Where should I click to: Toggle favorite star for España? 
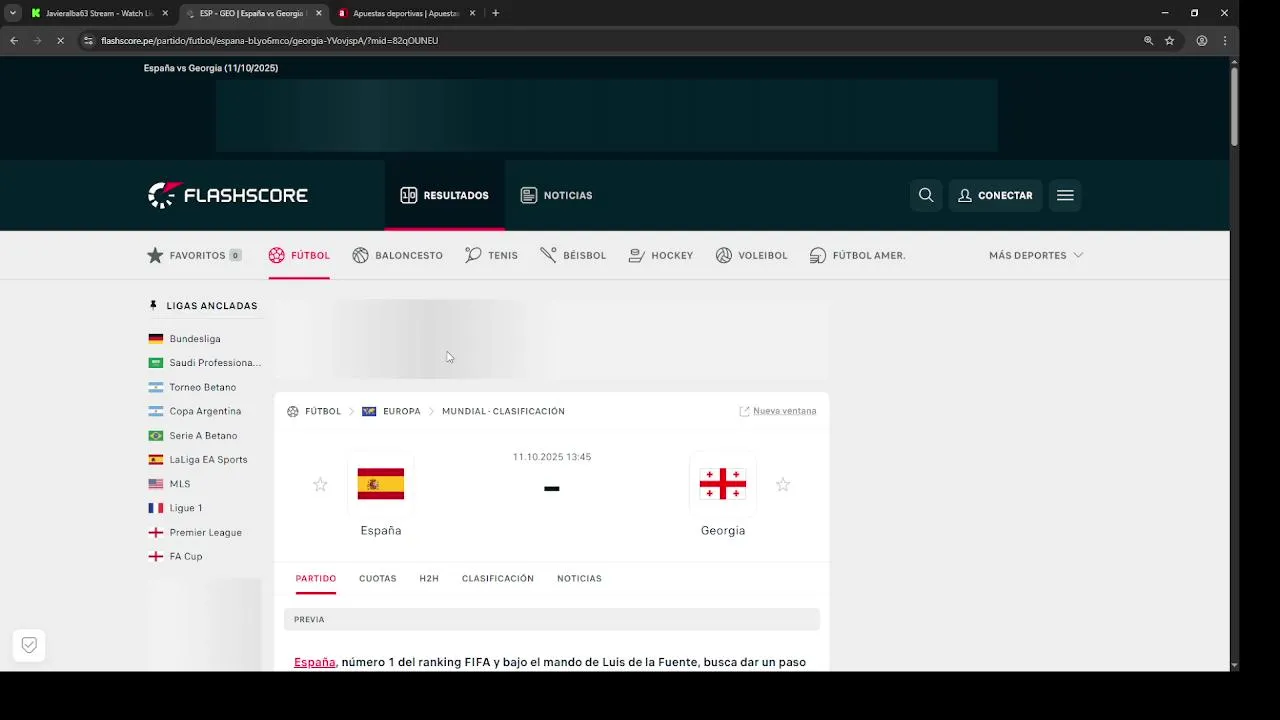coord(320,484)
